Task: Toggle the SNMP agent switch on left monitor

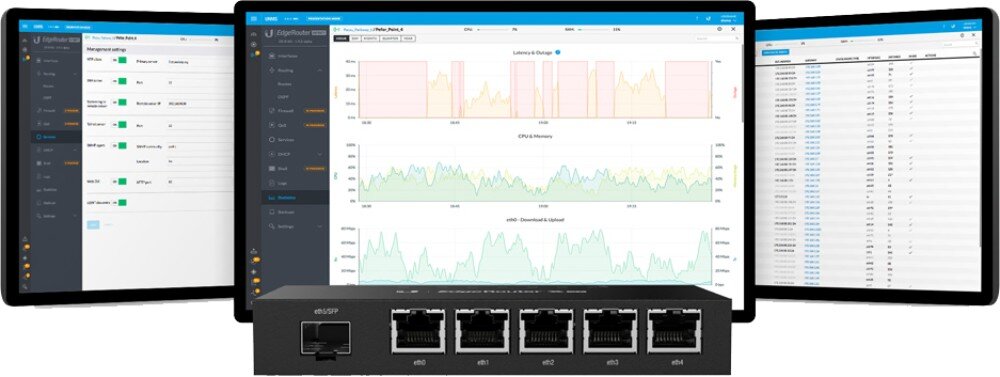Action: (119, 145)
